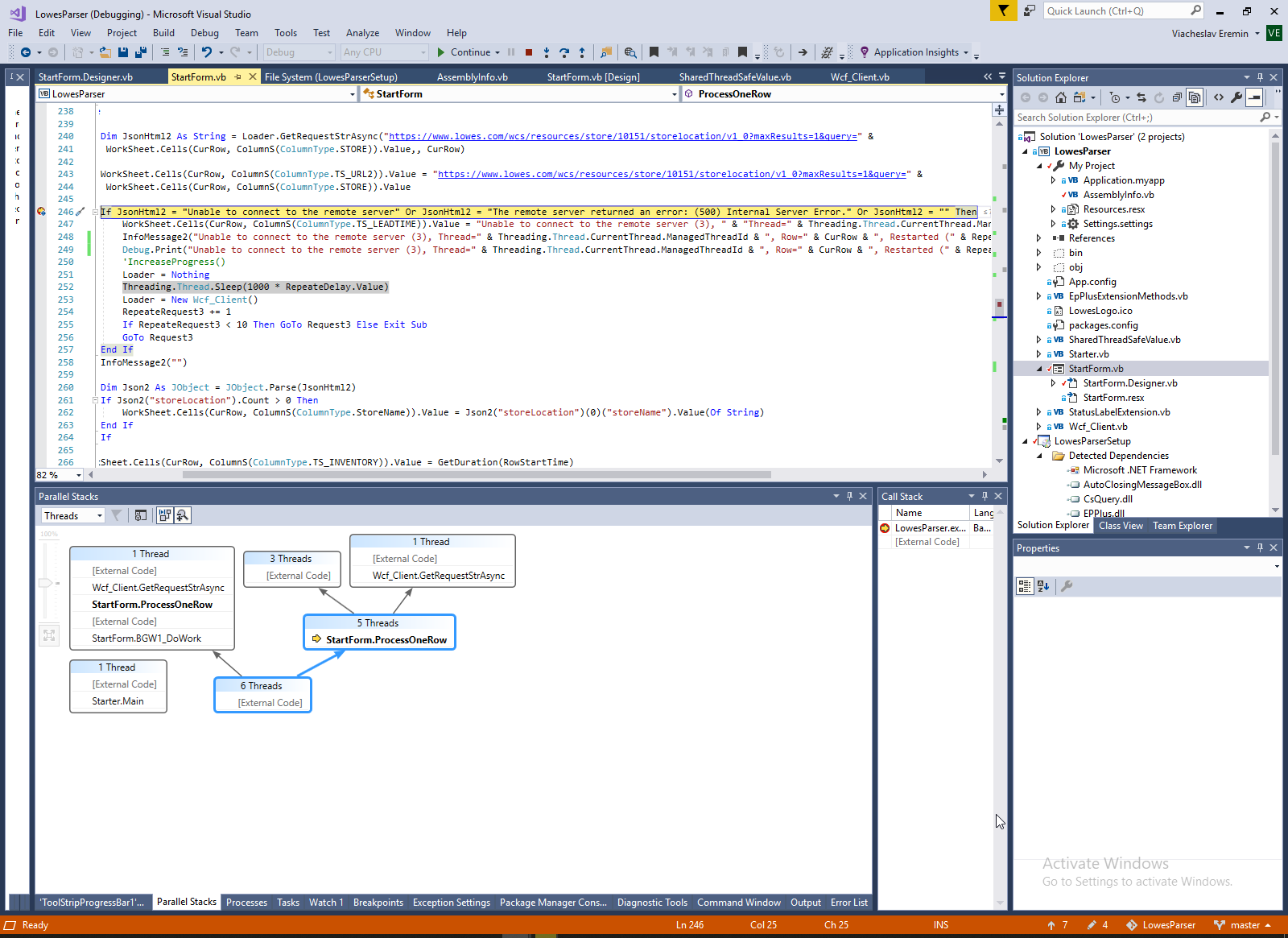Switch to the Breakpoints tab
Image resolution: width=1288 pixels, height=938 pixels.
378,903
